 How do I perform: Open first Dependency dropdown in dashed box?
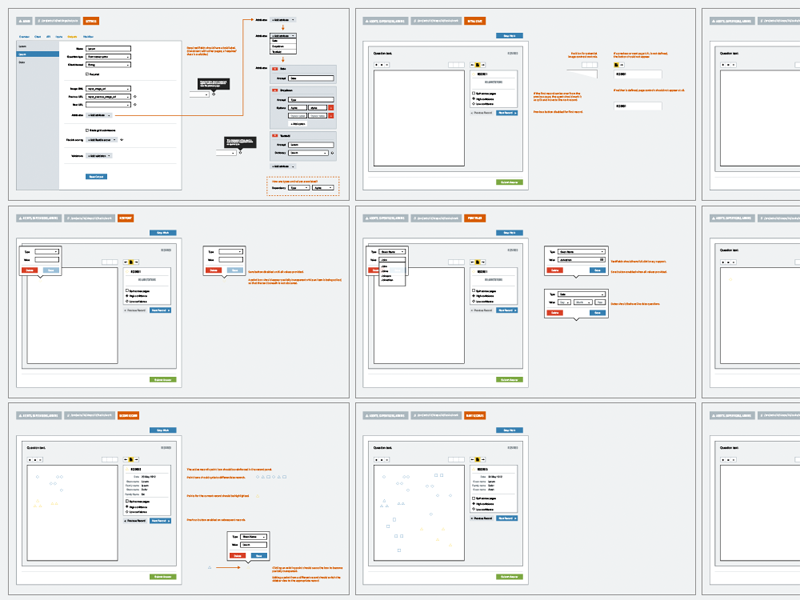click(x=299, y=188)
